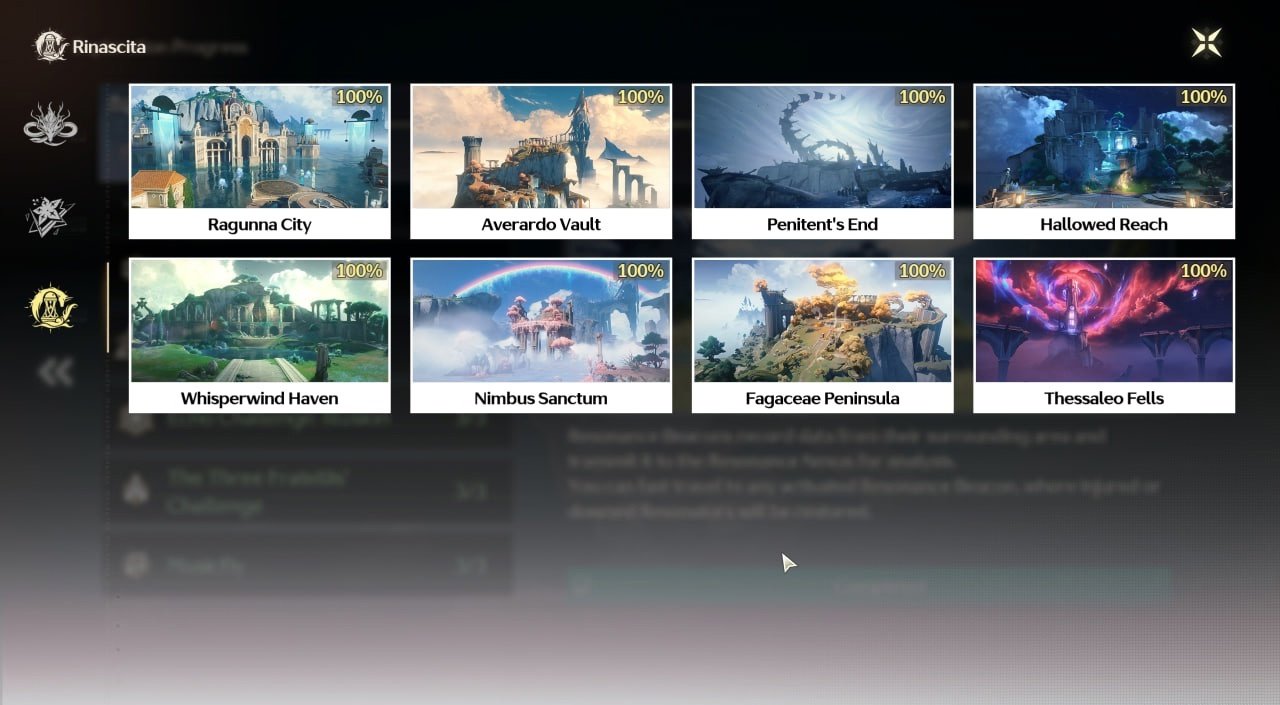Select the golden Rinascita region icon

[x=51, y=307]
